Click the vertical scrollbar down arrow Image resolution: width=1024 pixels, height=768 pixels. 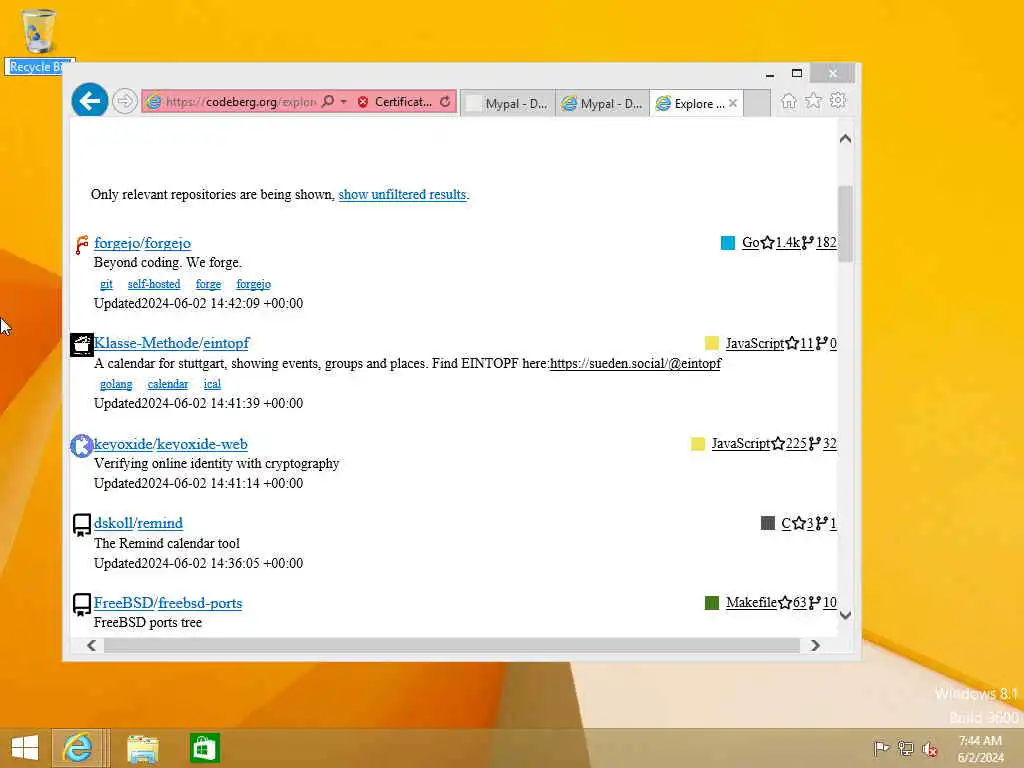coord(845,615)
